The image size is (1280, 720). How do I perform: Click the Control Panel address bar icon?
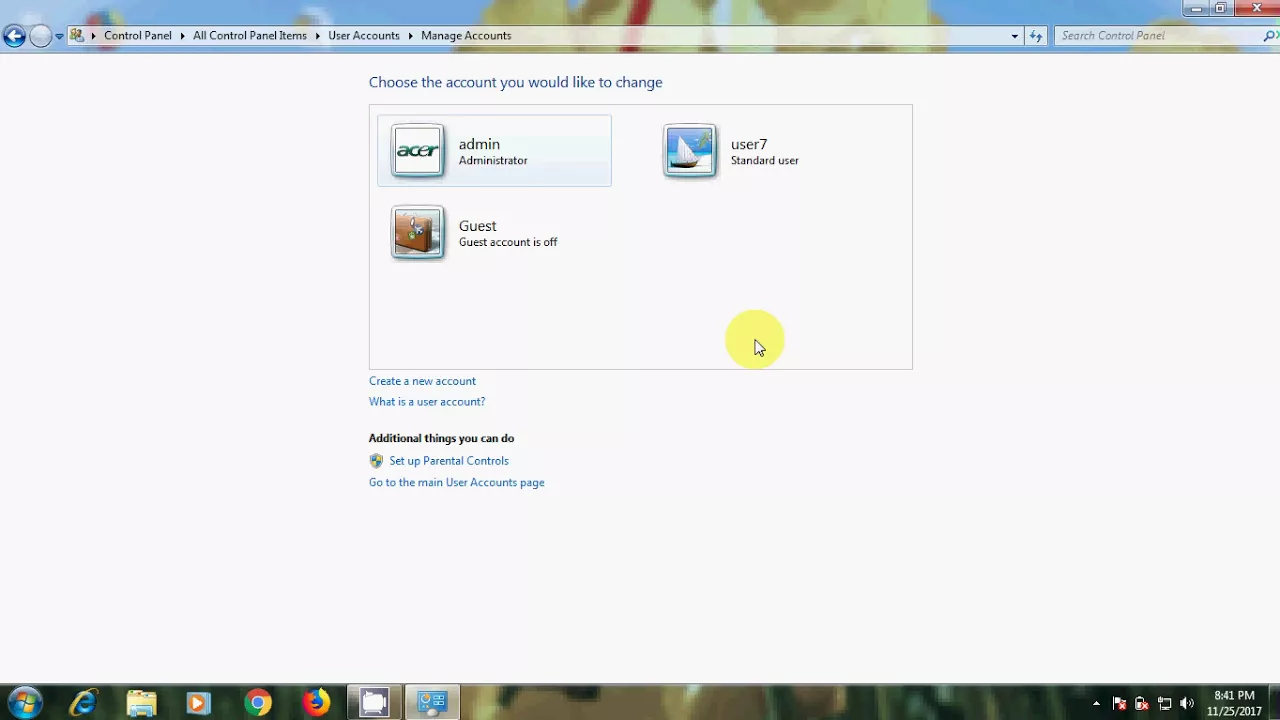point(77,35)
